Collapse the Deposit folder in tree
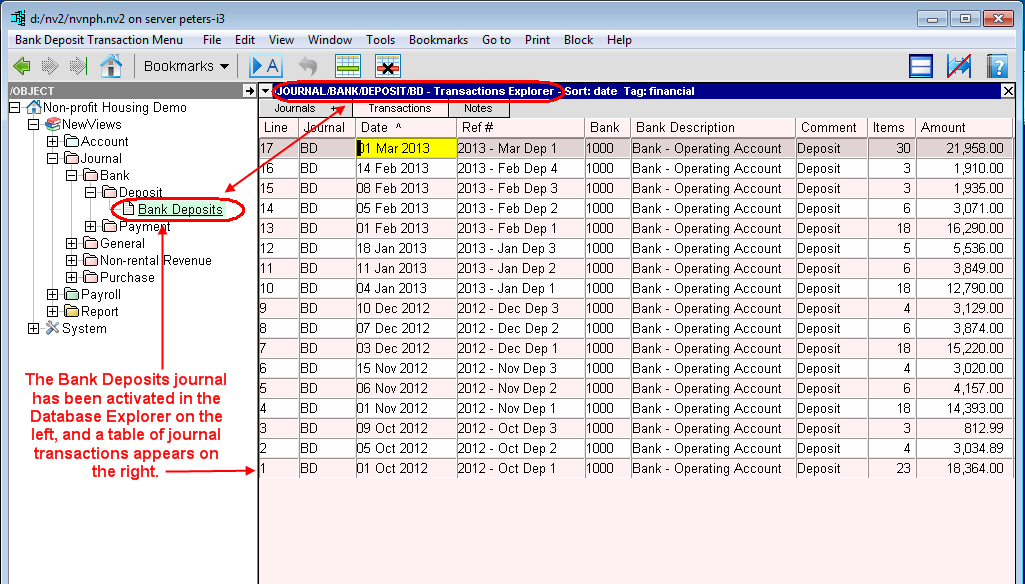This screenshot has height=584, width=1025. (91, 193)
